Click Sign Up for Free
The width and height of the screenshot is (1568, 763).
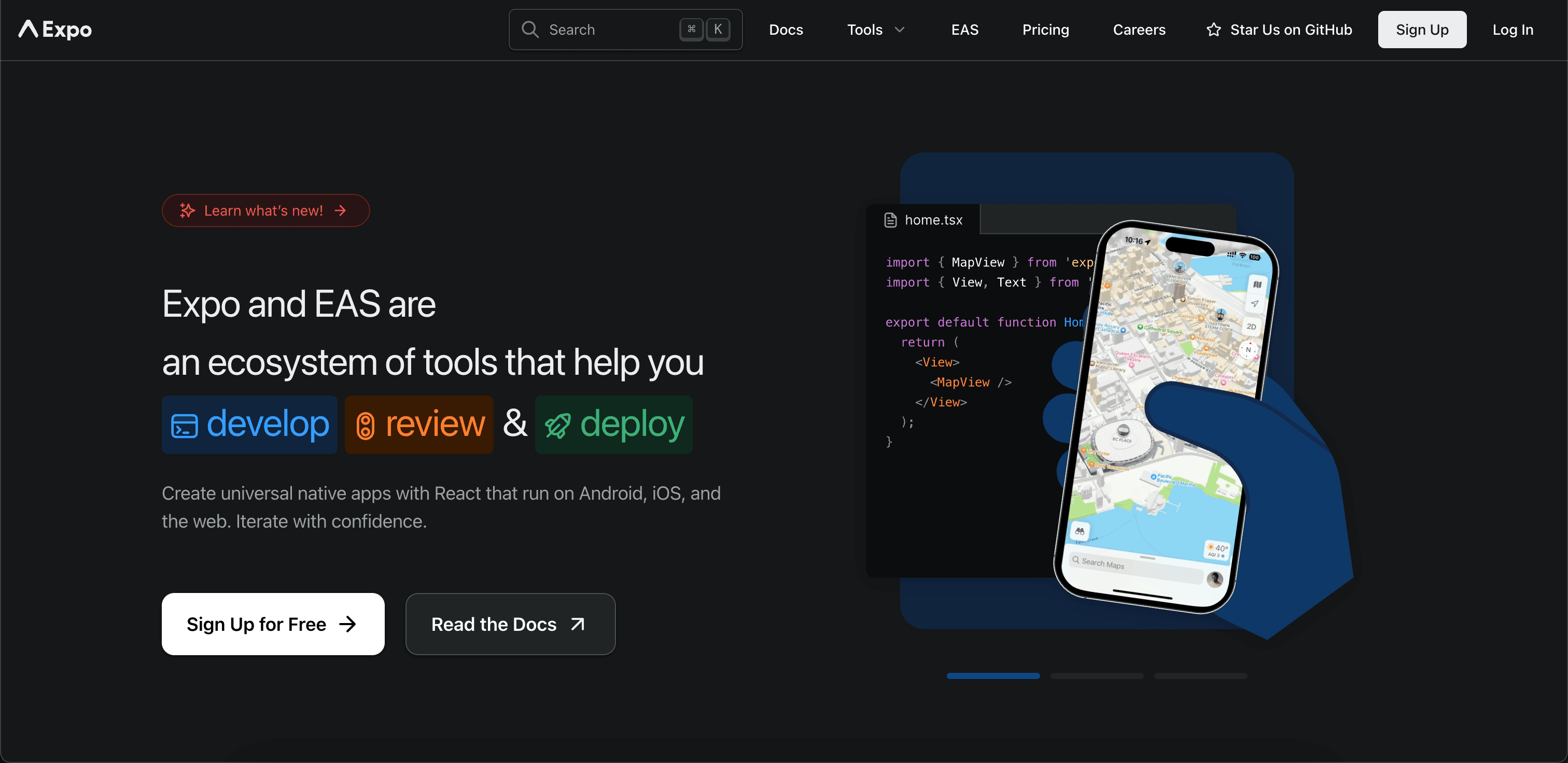(272, 624)
